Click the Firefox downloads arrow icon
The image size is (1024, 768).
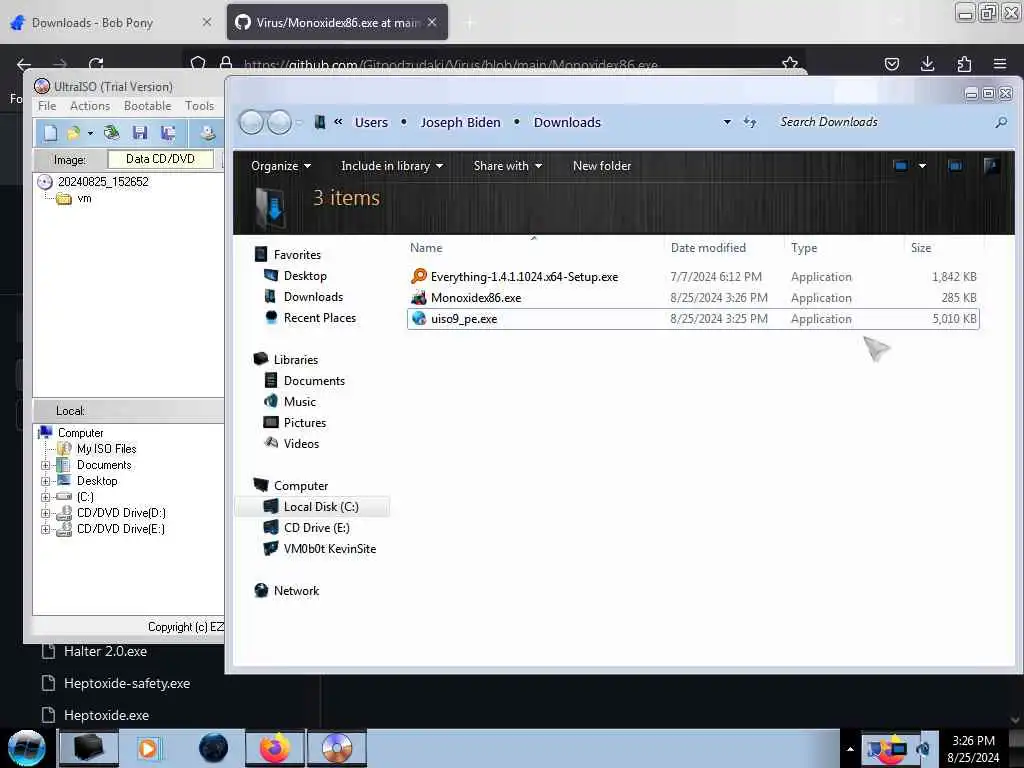click(927, 63)
